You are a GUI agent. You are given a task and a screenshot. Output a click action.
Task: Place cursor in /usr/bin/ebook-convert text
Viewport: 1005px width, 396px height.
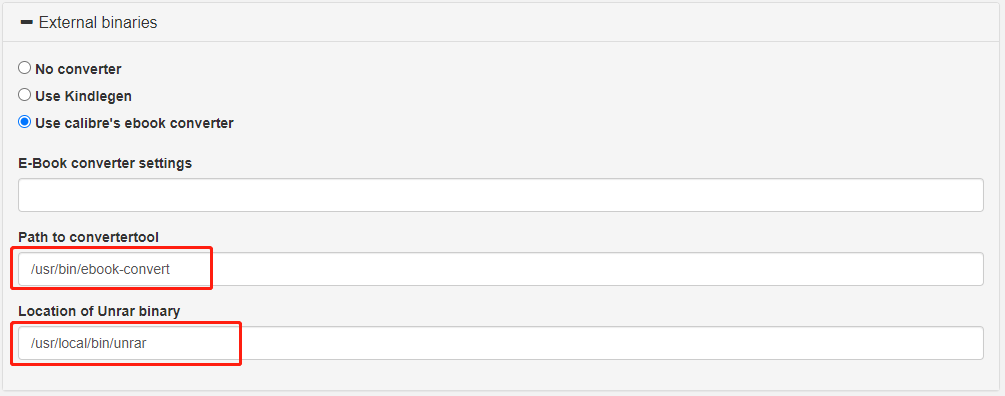(x=101, y=269)
